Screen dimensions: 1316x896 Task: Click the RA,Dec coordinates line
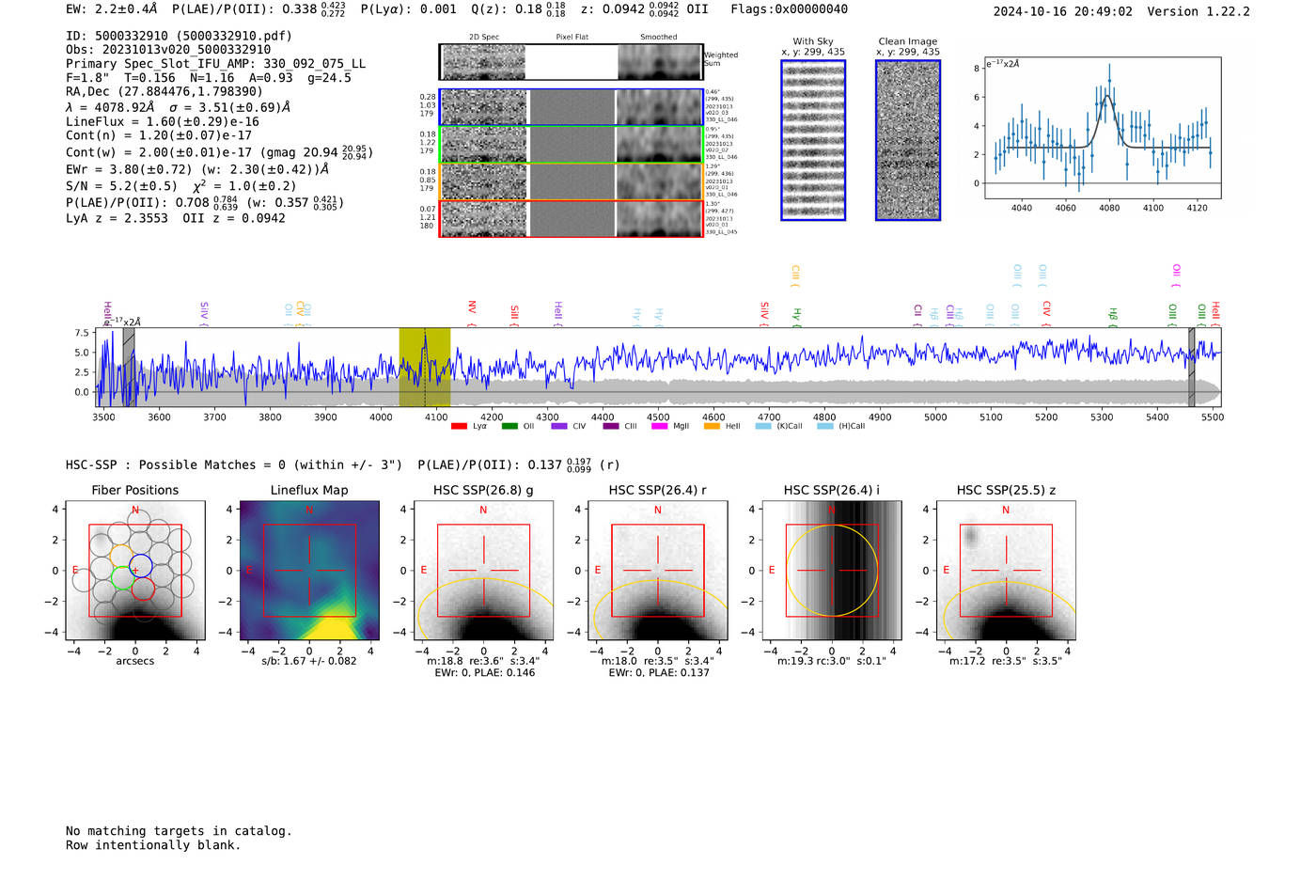pos(164,92)
